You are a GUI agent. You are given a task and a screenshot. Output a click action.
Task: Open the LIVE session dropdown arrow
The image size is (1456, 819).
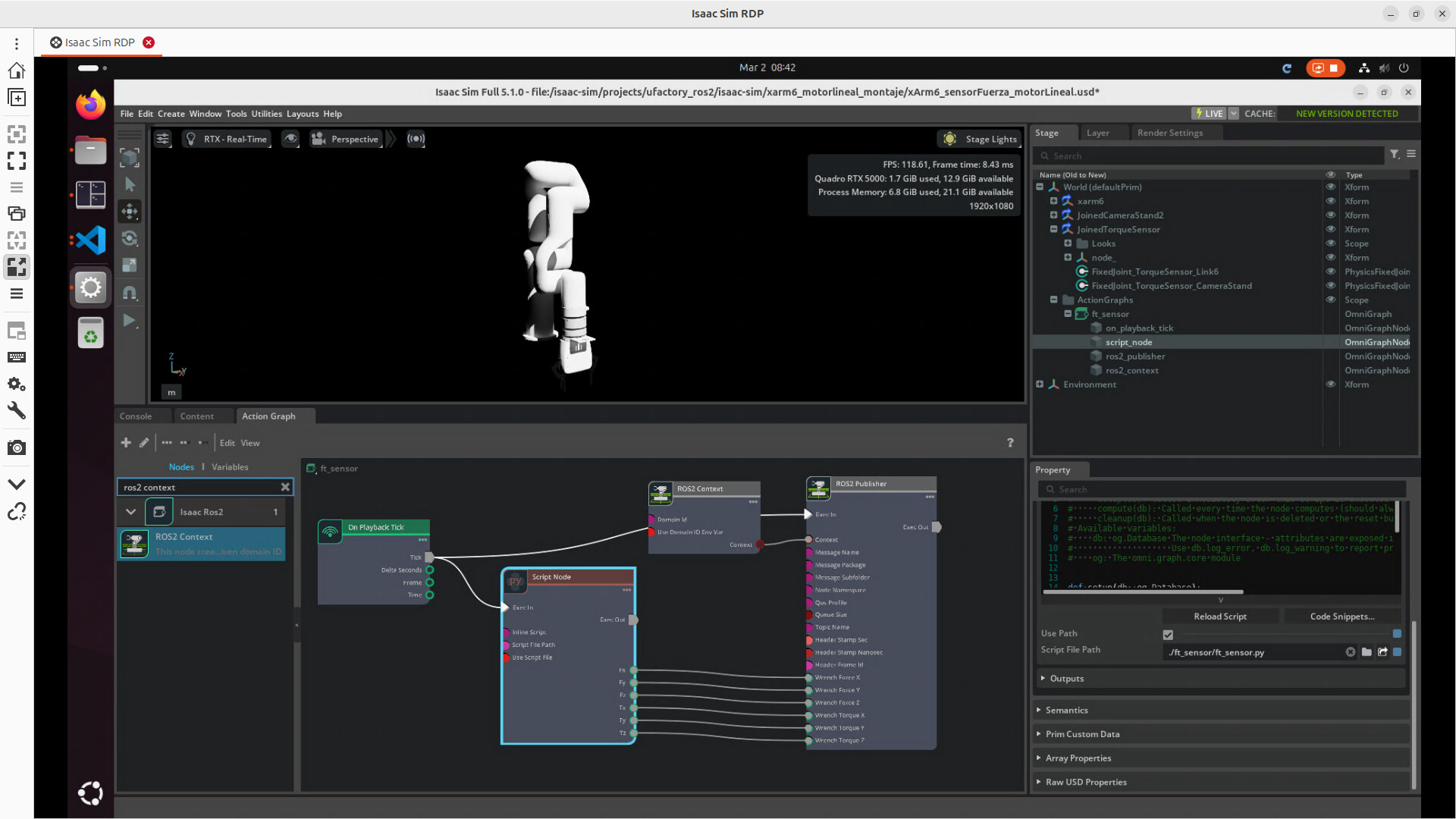coord(1234,114)
